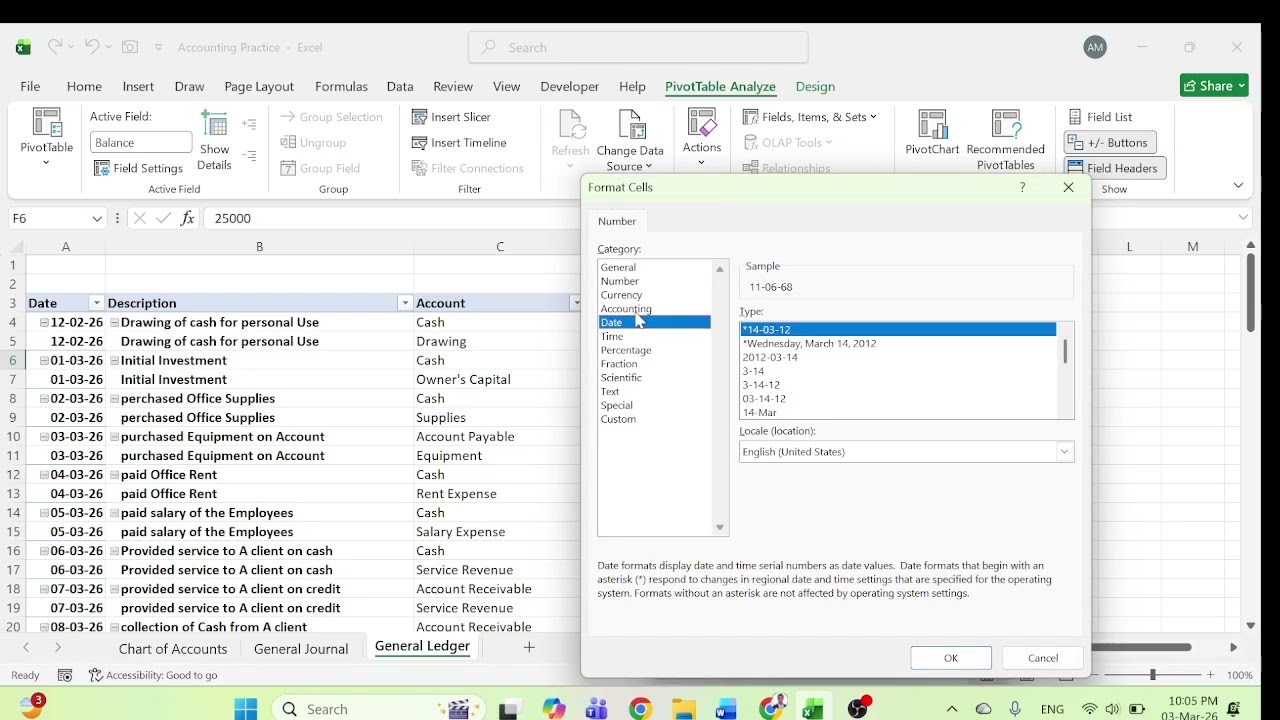Collapse the Initial Investment description row

coord(114,360)
